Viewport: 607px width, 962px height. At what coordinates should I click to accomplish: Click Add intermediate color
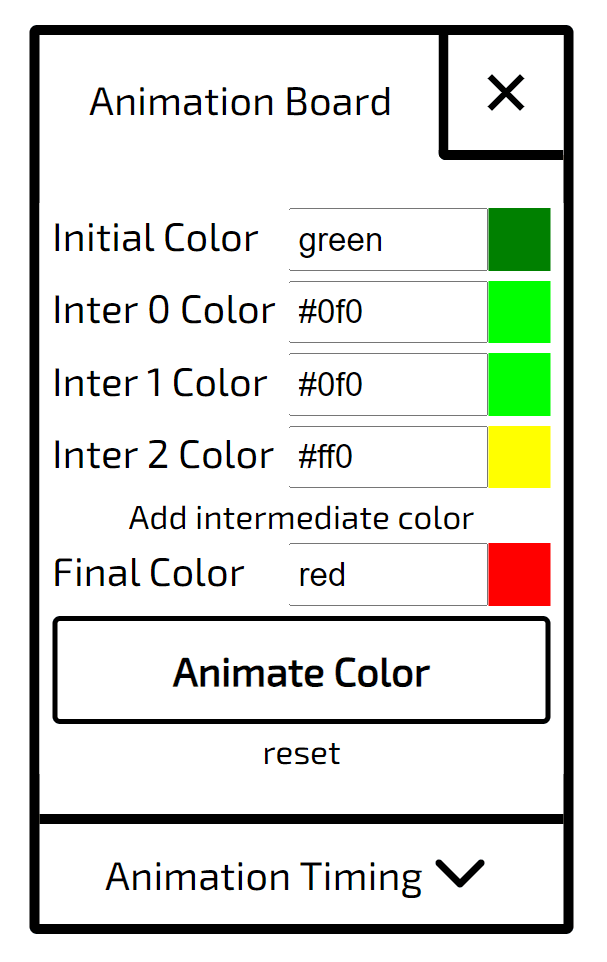[301, 518]
